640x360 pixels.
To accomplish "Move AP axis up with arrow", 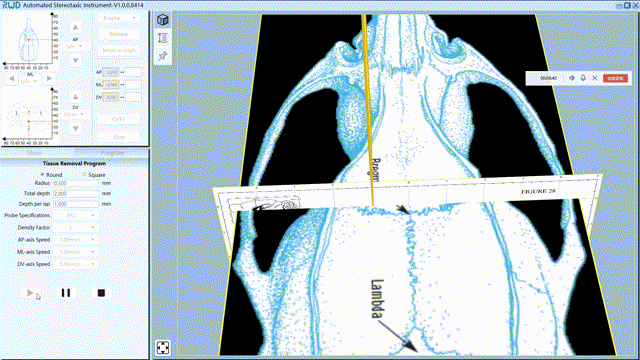I will point(75,27).
